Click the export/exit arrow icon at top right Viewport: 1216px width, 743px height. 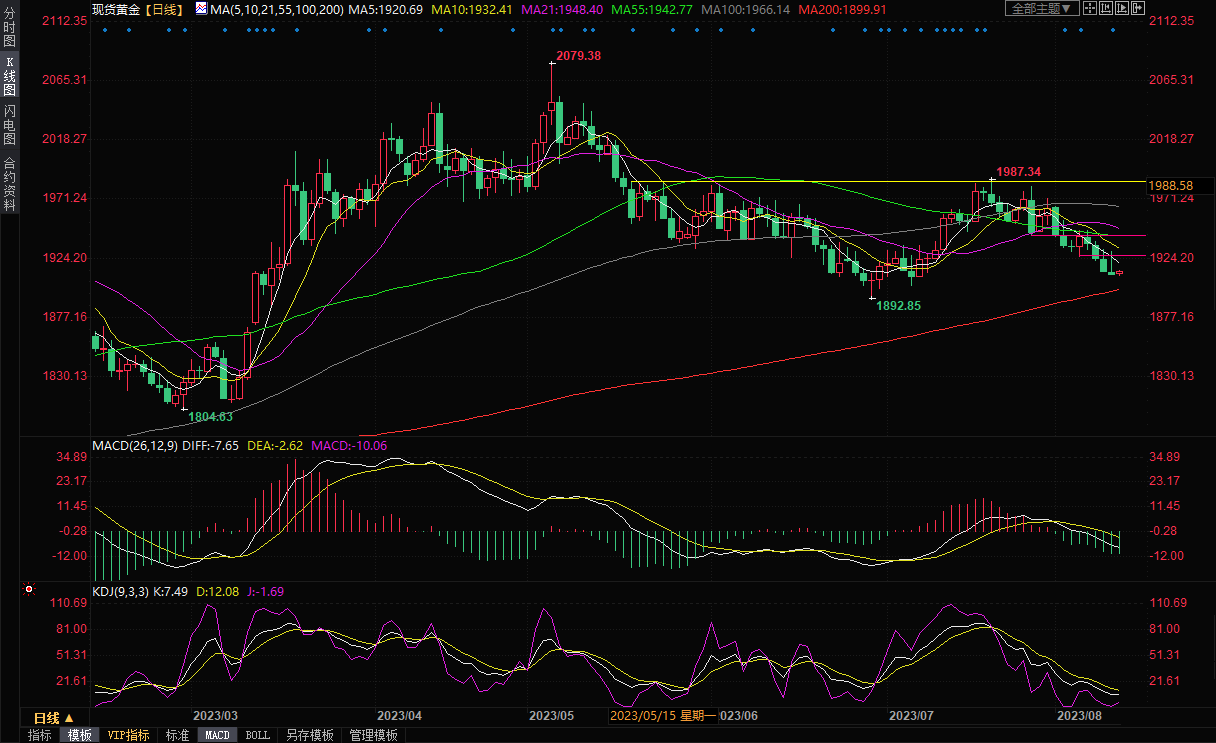(x=1138, y=8)
